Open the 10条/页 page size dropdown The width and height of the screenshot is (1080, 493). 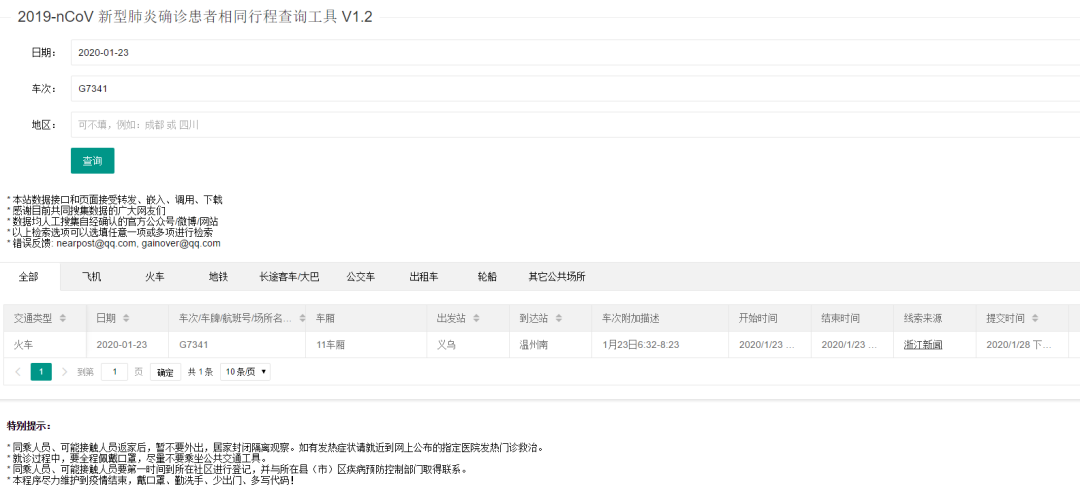[x=245, y=372]
